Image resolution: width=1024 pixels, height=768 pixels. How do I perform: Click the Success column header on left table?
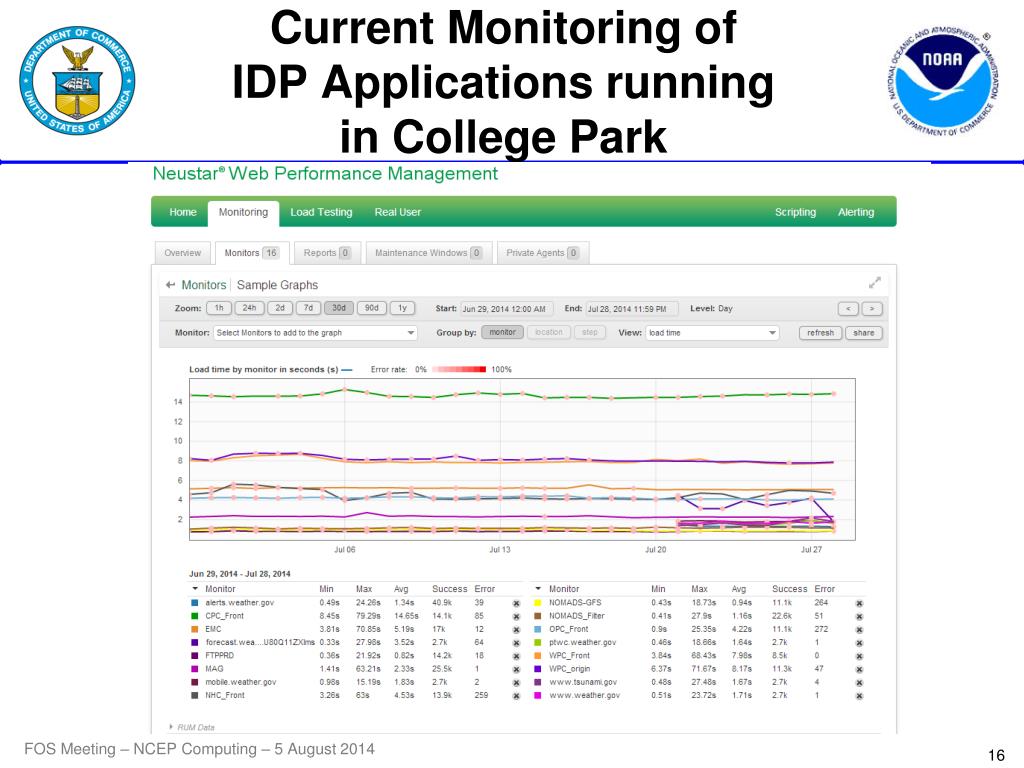(x=449, y=589)
